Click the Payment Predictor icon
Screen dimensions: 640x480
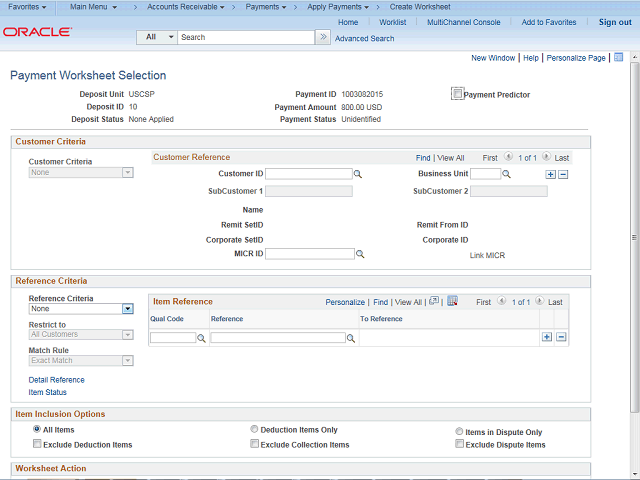(x=457, y=94)
